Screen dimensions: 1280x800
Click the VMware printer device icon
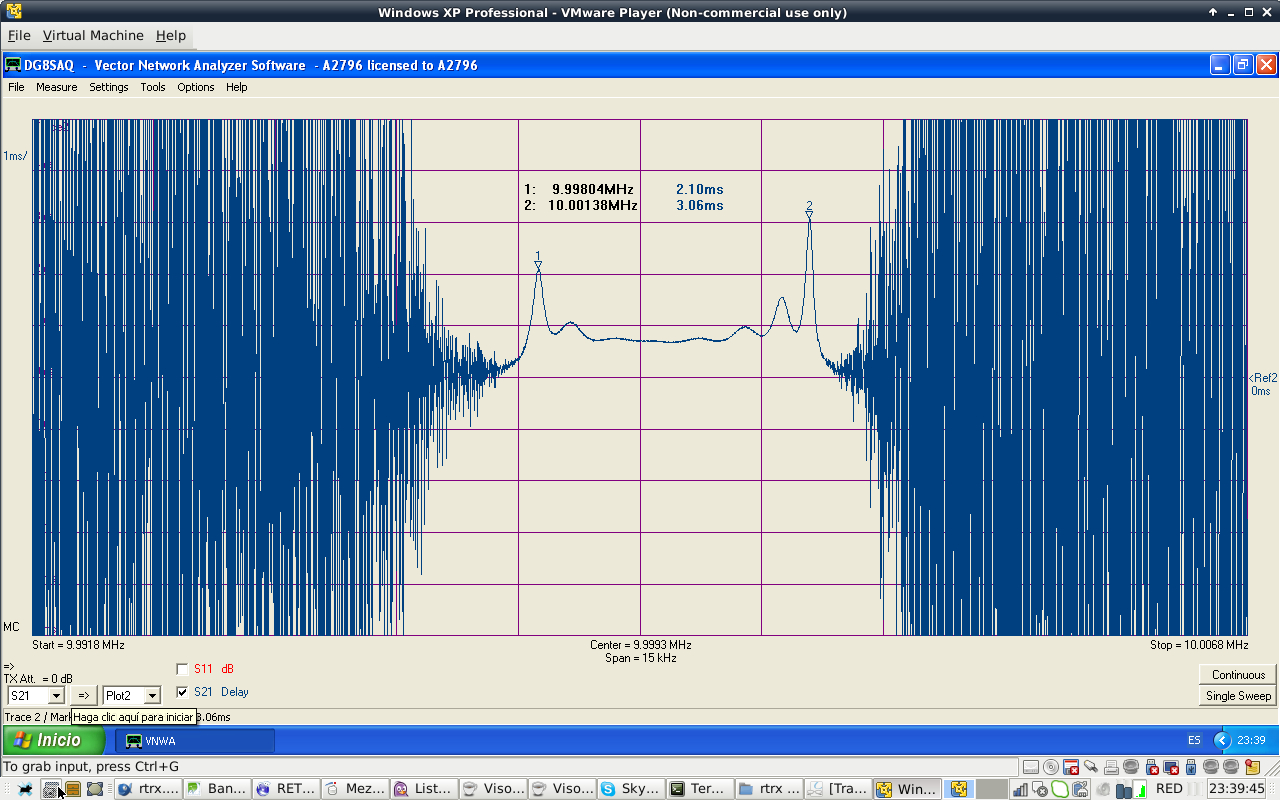(1111, 767)
